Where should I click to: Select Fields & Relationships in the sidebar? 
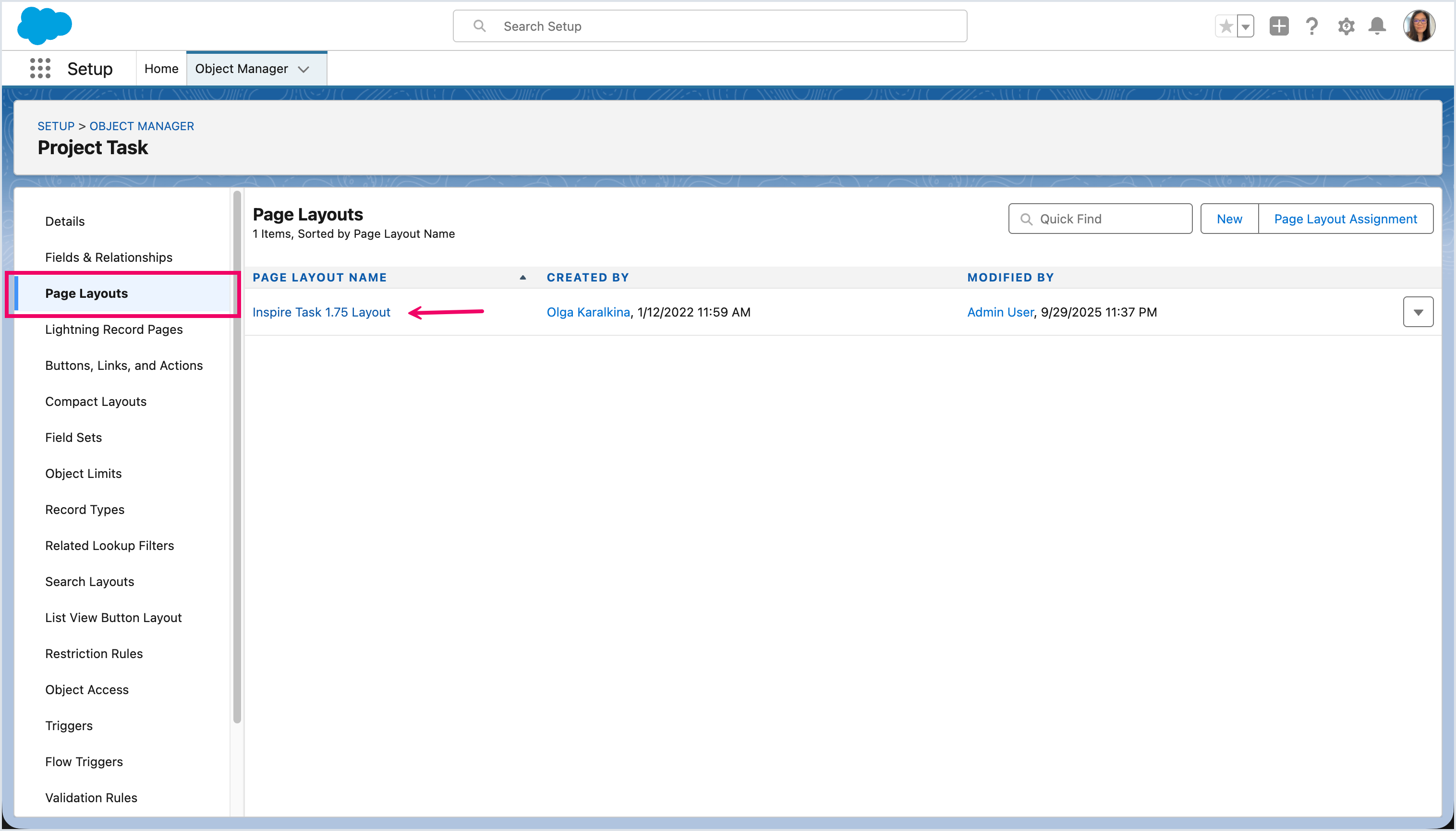tap(109, 257)
